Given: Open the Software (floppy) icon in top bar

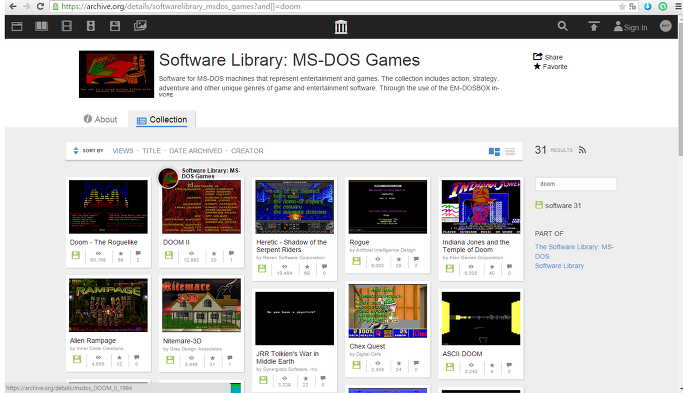Looking at the screenshot, I should [115, 26].
